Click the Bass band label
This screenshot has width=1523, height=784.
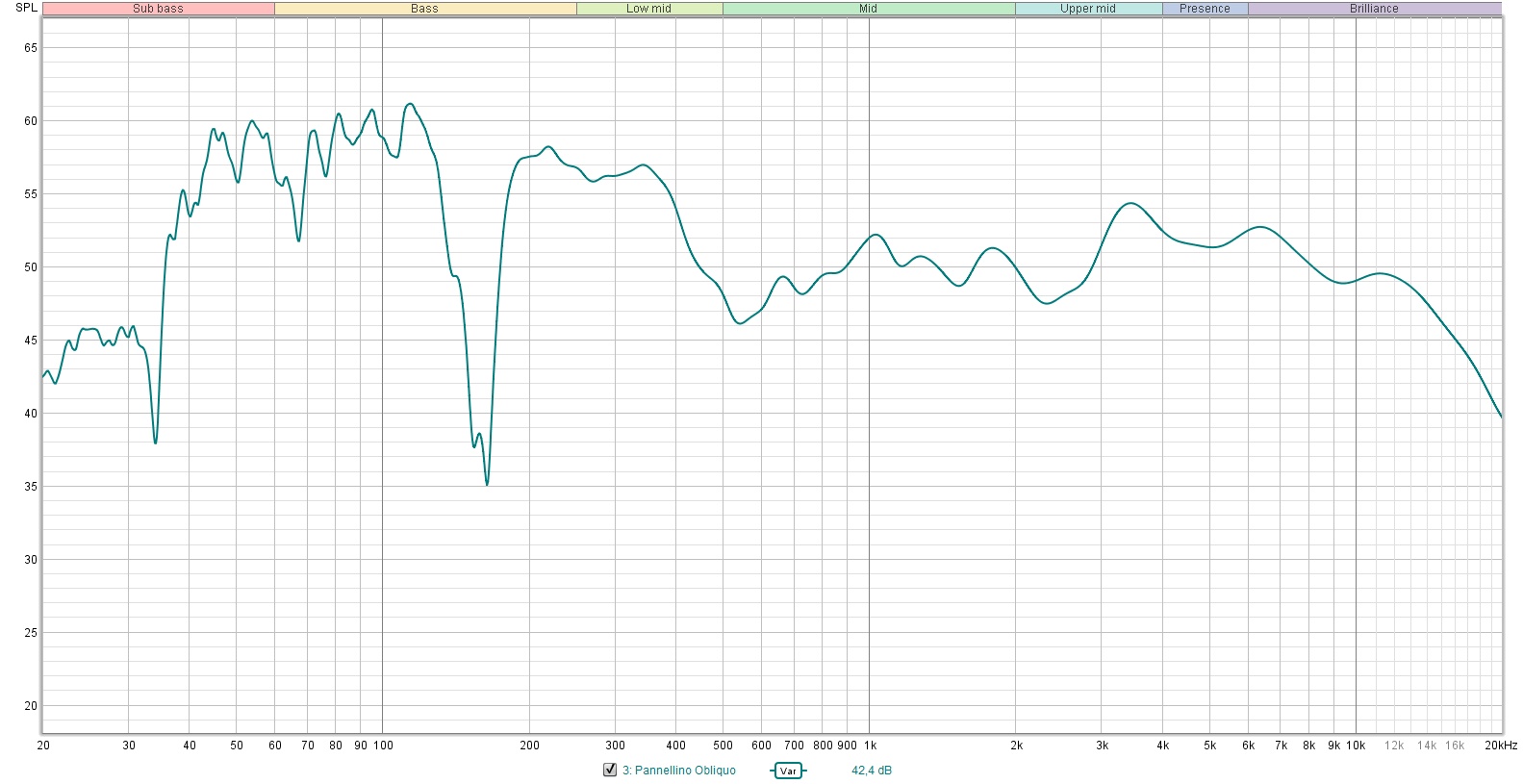click(x=425, y=9)
